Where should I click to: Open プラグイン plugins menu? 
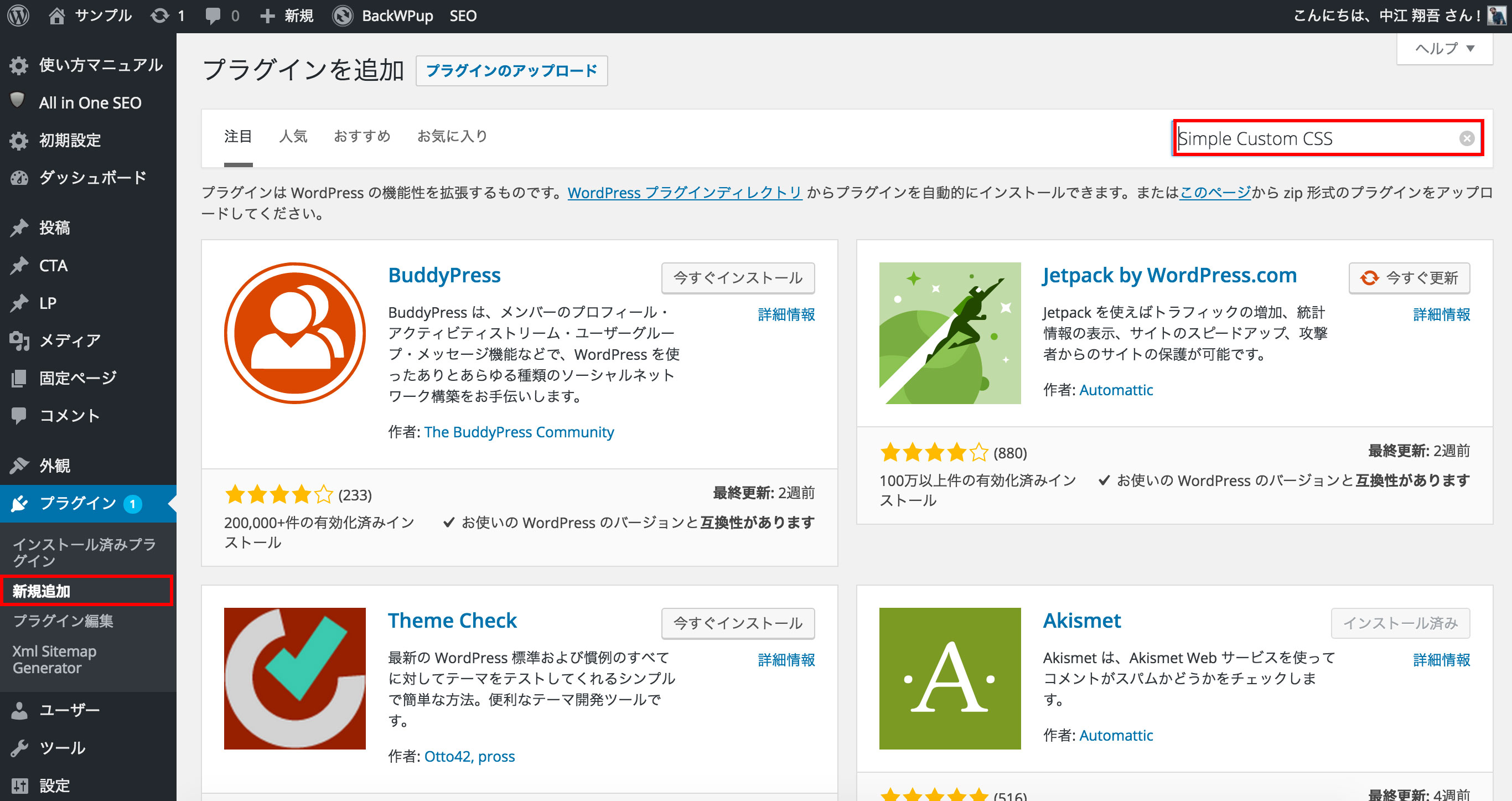88,503
